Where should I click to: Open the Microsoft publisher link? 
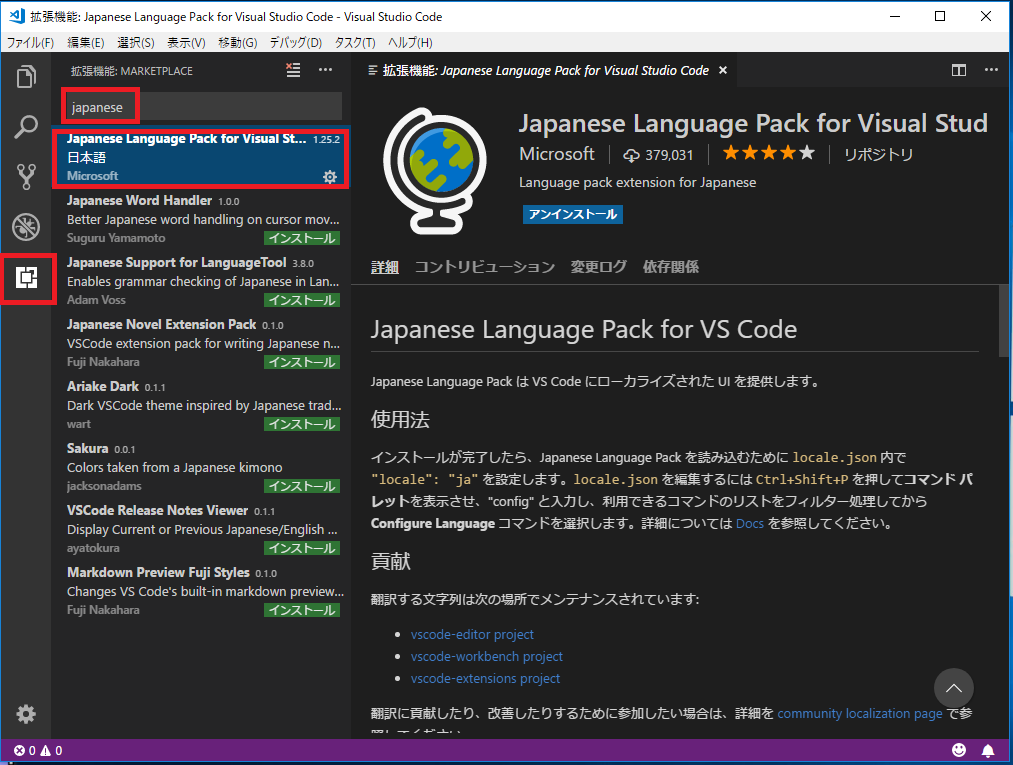(557, 154)
